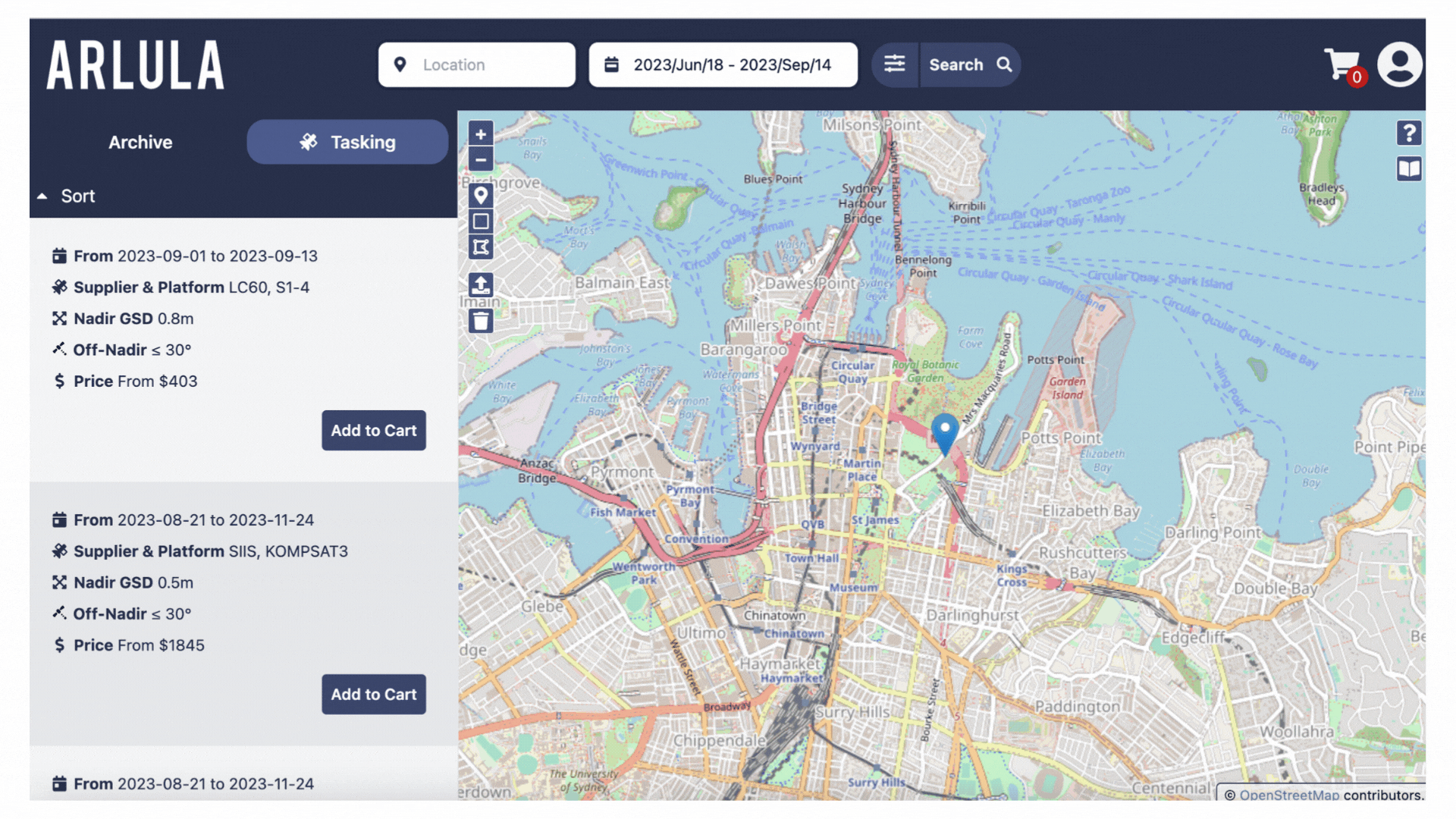Select the rectangle area drawing tool
The image size is (1456, 819).
[x=481, y=221]
